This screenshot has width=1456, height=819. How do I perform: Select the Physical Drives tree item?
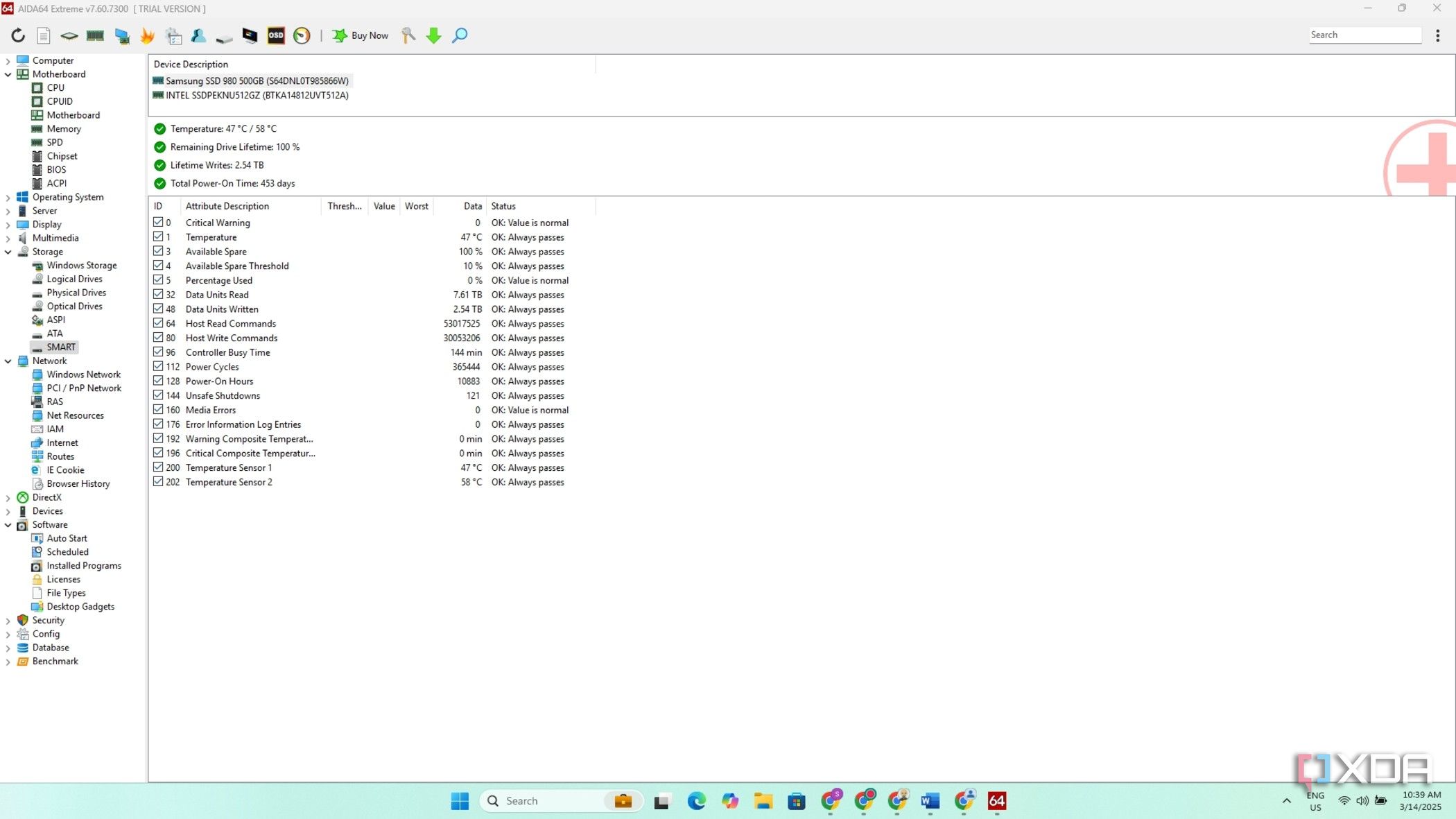(76, 293)
